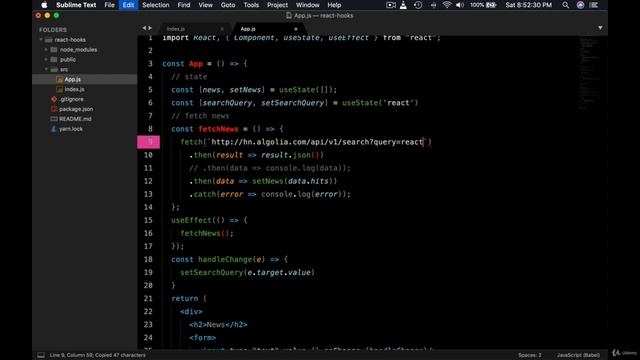Go to next tab with right arrow

pos(150,28)
